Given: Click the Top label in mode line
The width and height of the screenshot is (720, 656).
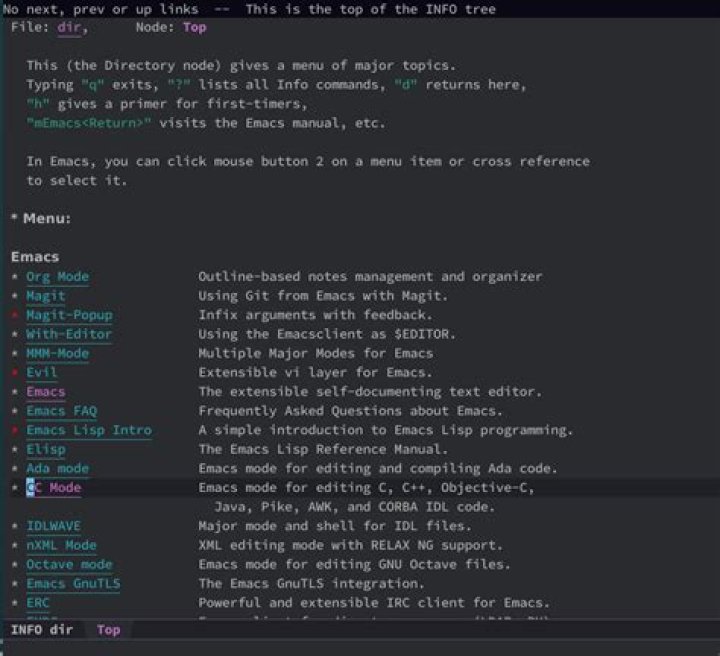Looking at the screenshot, I should [x=108, y=630].
